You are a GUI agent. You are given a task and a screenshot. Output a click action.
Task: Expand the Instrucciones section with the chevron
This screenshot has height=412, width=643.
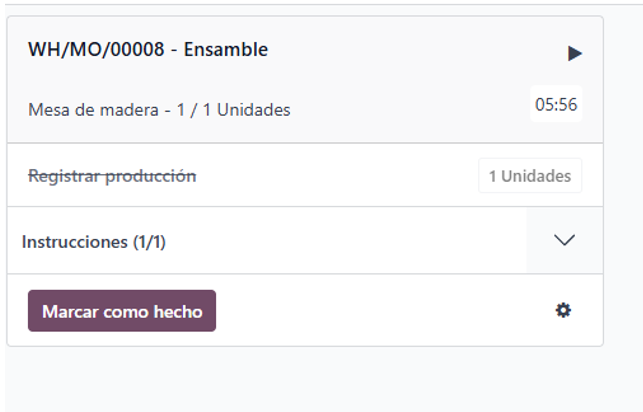click(564, 240)
